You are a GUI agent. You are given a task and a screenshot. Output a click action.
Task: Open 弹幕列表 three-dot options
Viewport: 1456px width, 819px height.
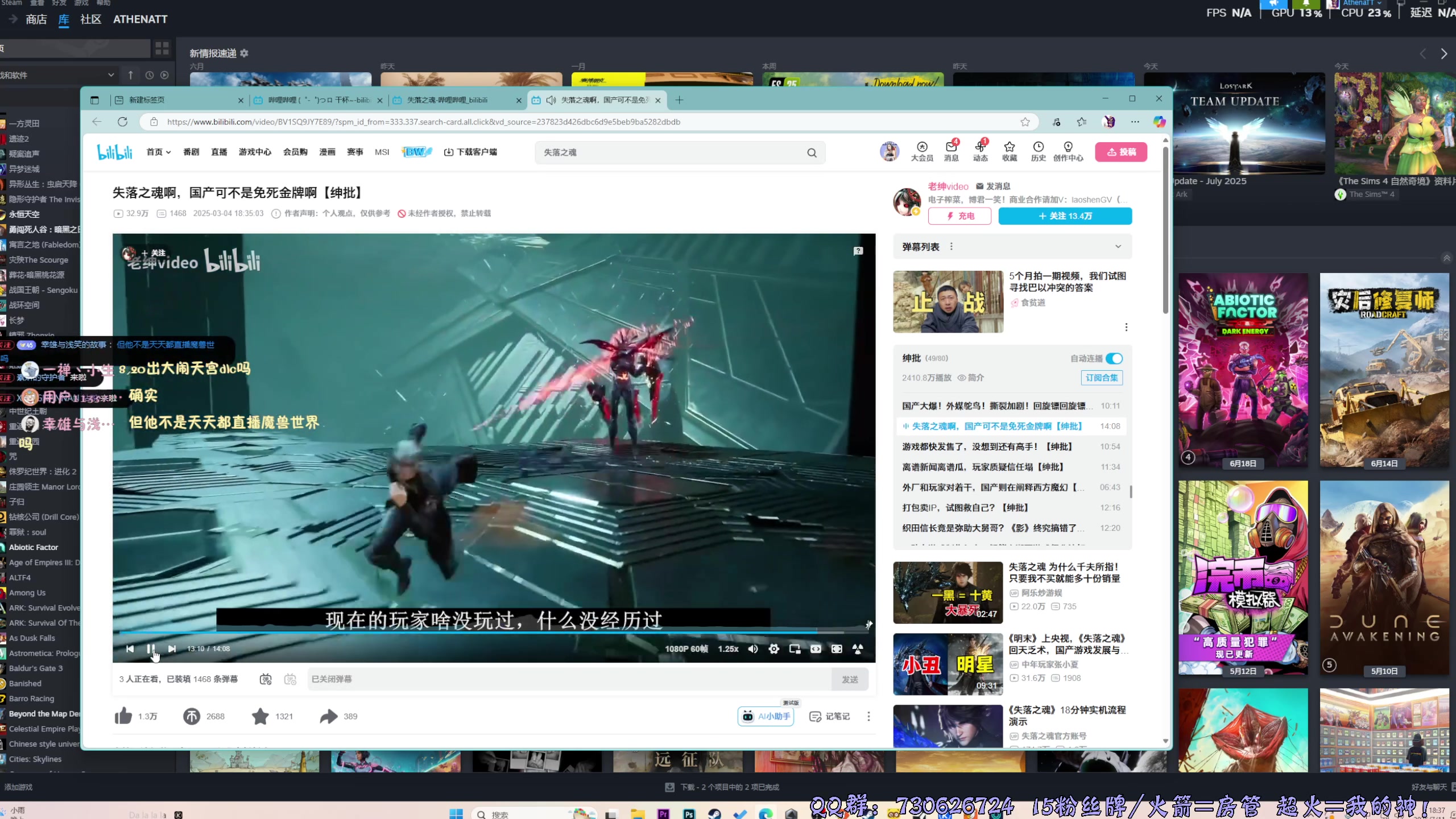[952, 247]
